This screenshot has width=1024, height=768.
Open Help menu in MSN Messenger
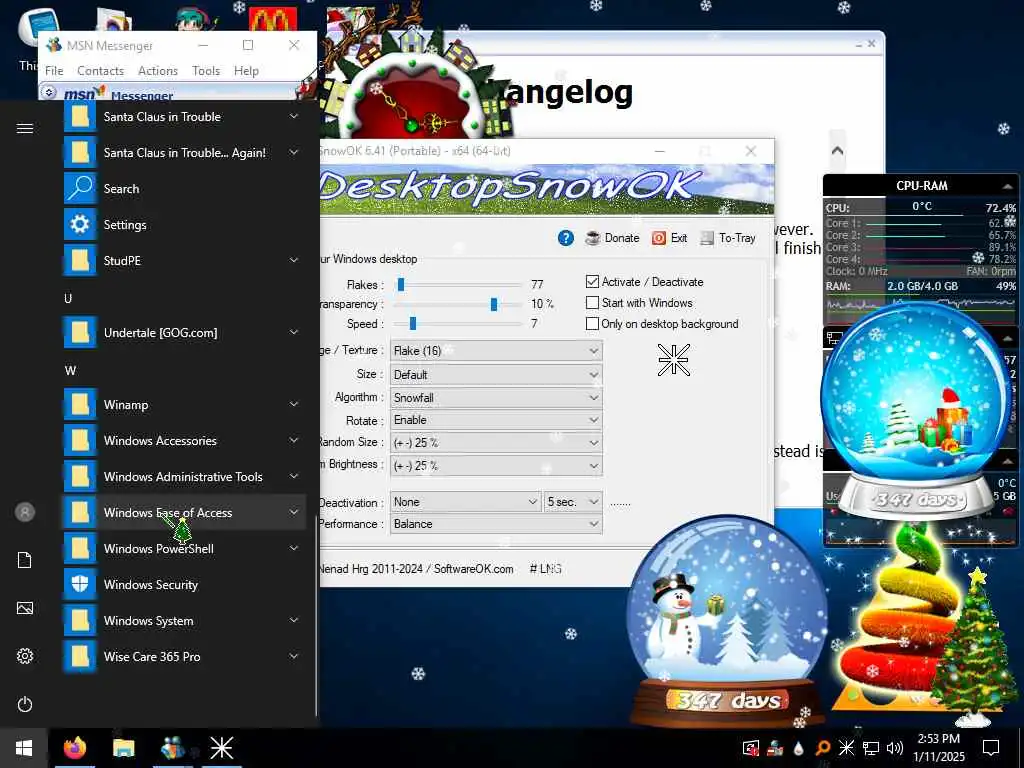246,71
